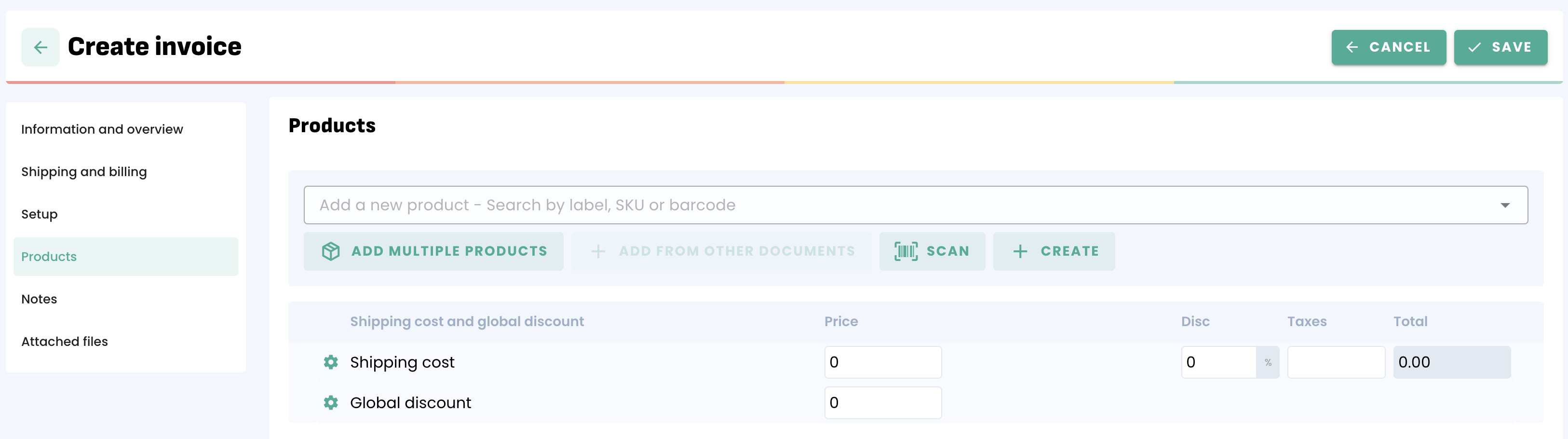Open the Add a new product search box
This screenshot has height=439, width=1568.
click(852, 205)
